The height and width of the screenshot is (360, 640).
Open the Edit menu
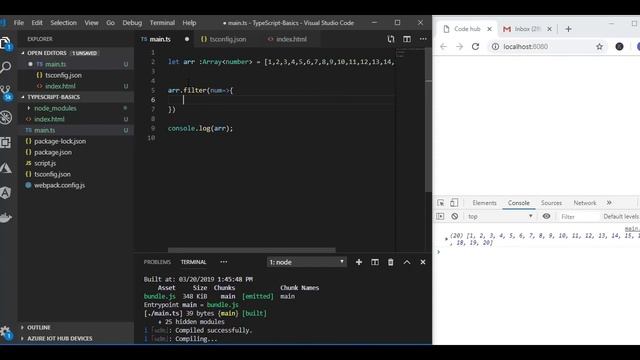[37, 23]
